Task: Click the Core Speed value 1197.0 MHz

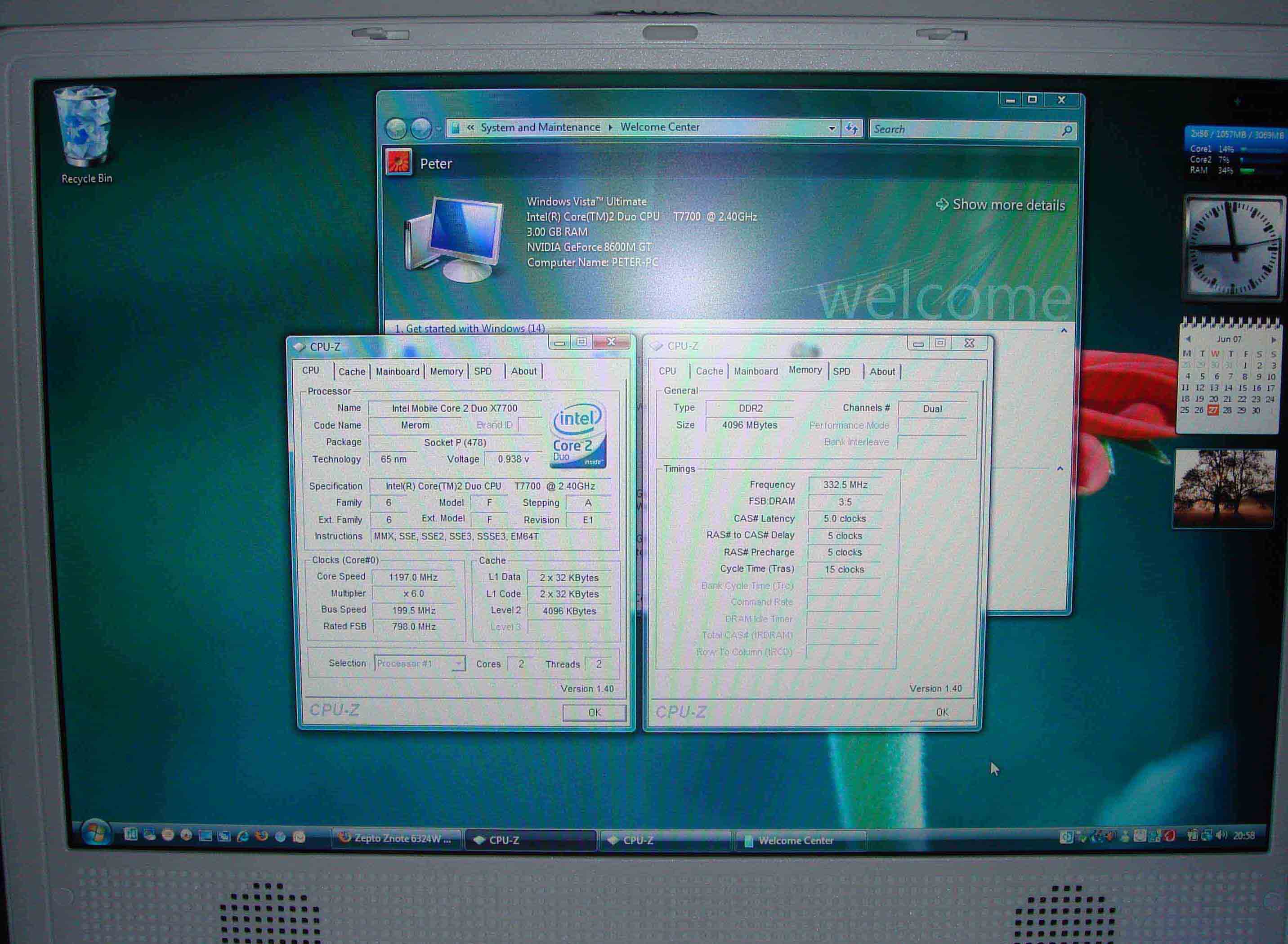Action: click(x=413, y=577)
